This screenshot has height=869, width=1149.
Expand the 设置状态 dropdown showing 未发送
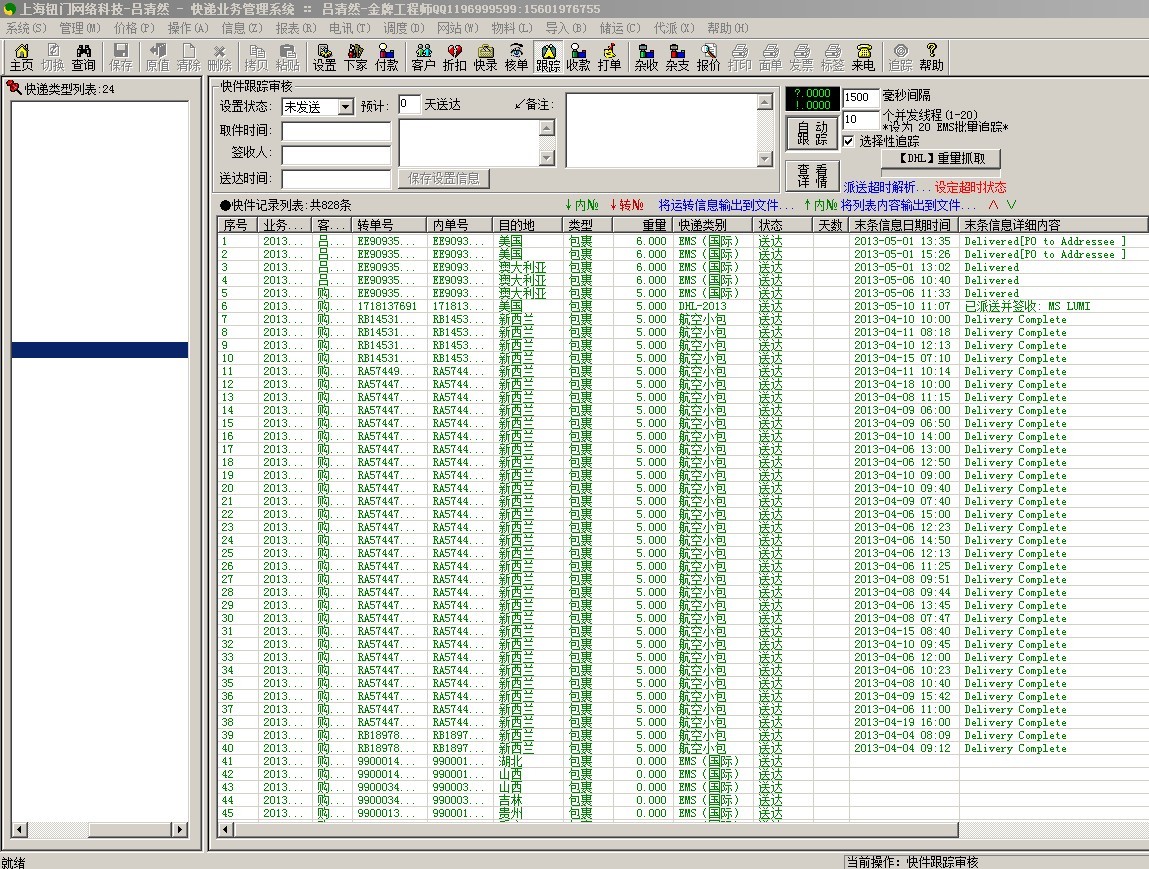pos(345,107)
